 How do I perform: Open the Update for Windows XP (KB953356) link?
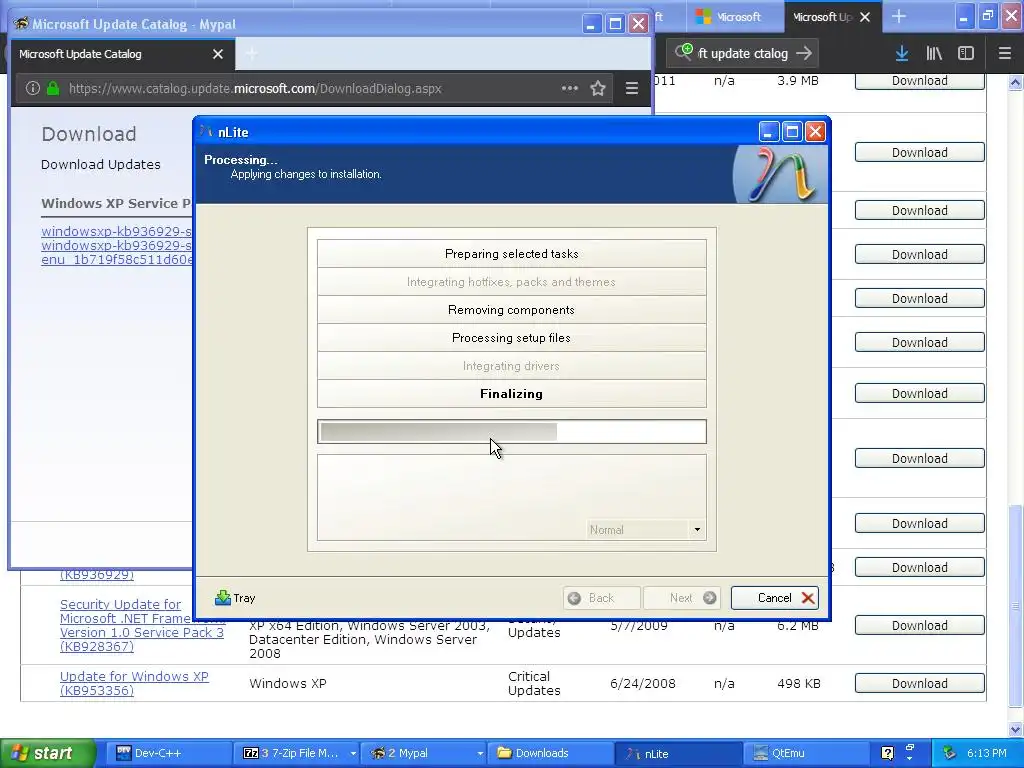pos(134,683)
